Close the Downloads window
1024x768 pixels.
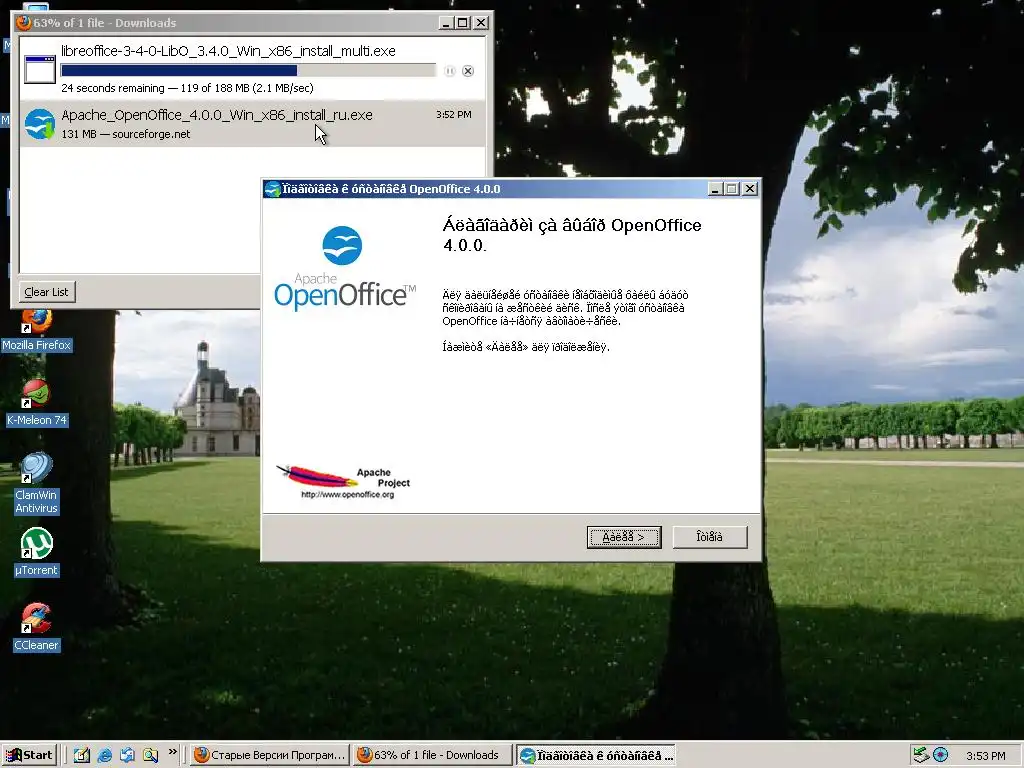coord(481,23)
